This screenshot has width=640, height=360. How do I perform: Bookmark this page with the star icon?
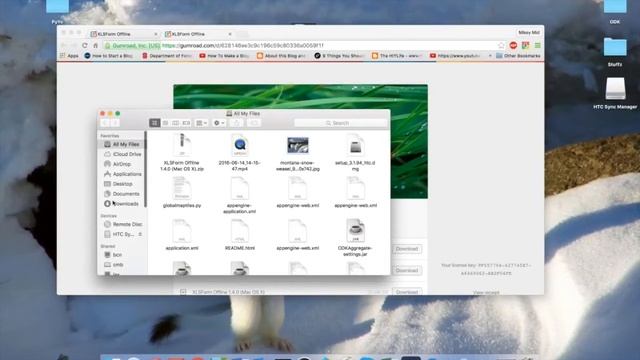pyautogui.click(x=501, y=45)
